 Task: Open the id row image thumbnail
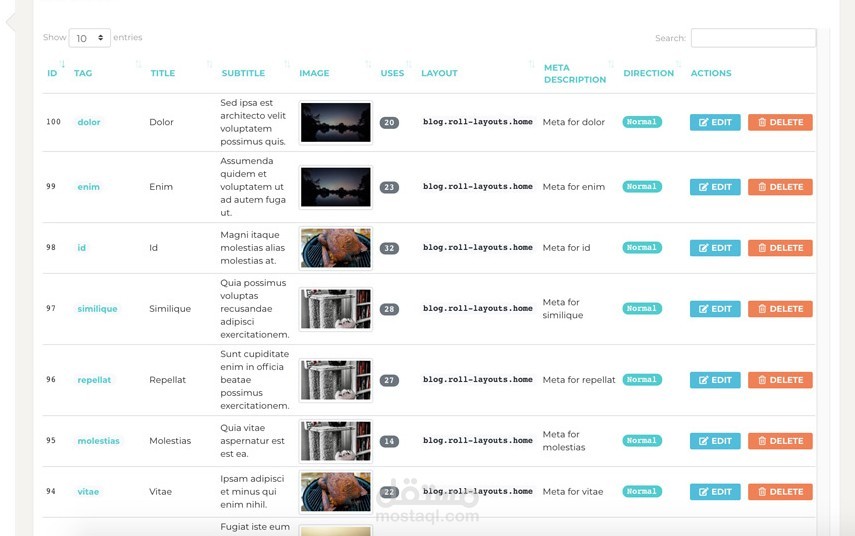[335, 248]
